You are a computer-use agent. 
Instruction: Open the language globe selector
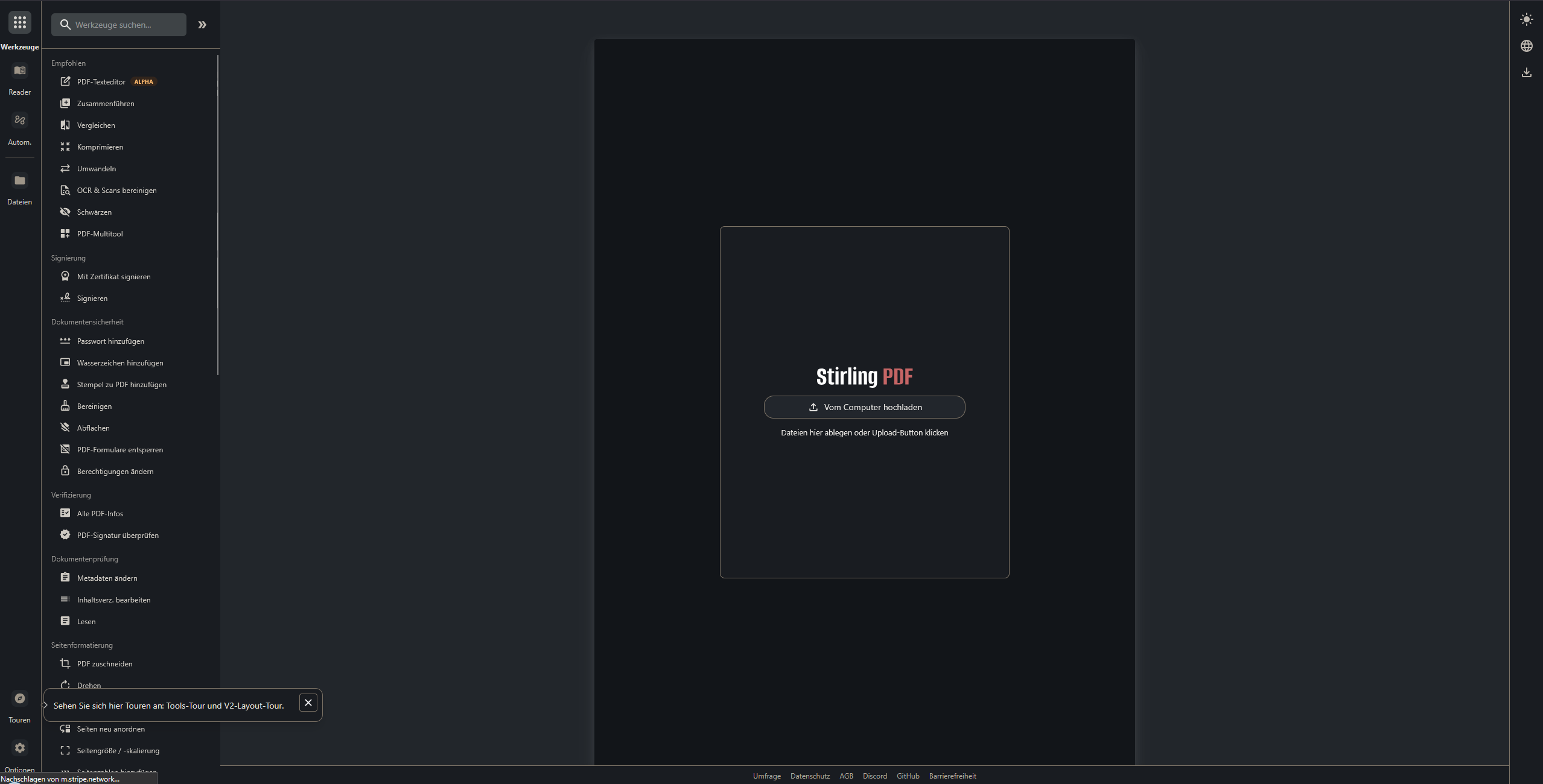(x=1526, y=46)
